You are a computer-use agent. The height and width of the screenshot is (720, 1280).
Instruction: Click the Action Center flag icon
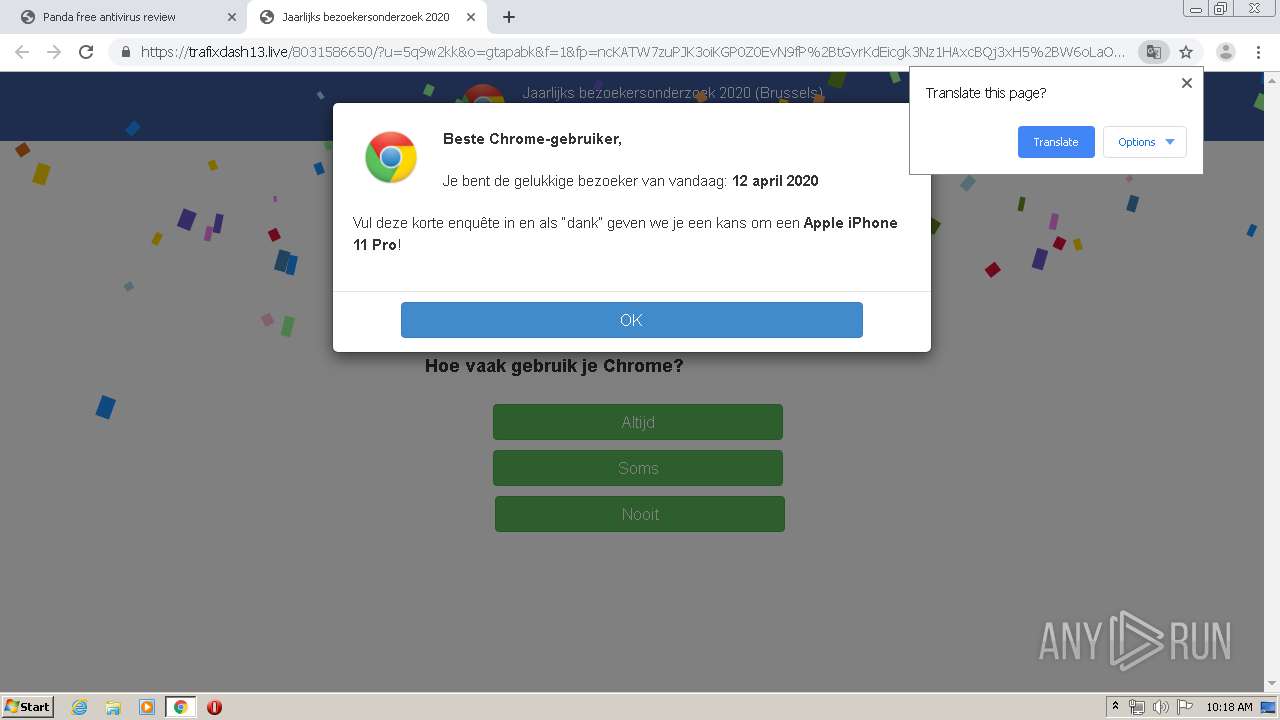click(1183, 707)
